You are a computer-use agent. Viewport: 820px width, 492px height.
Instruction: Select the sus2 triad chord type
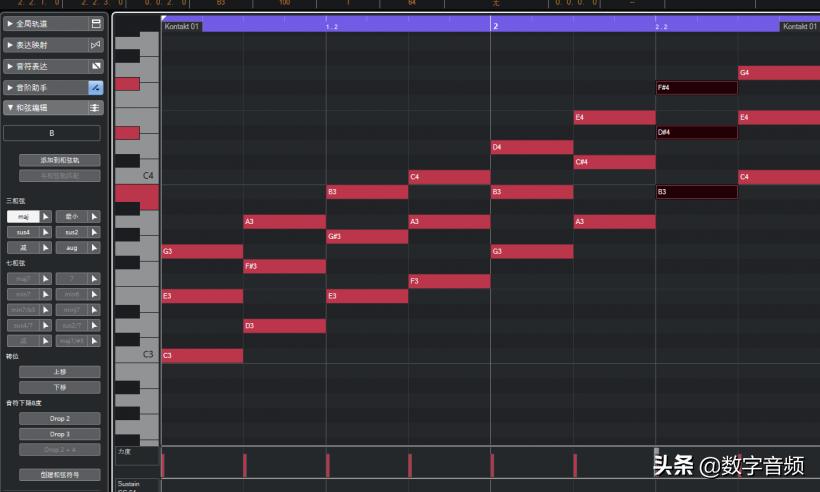72,232
